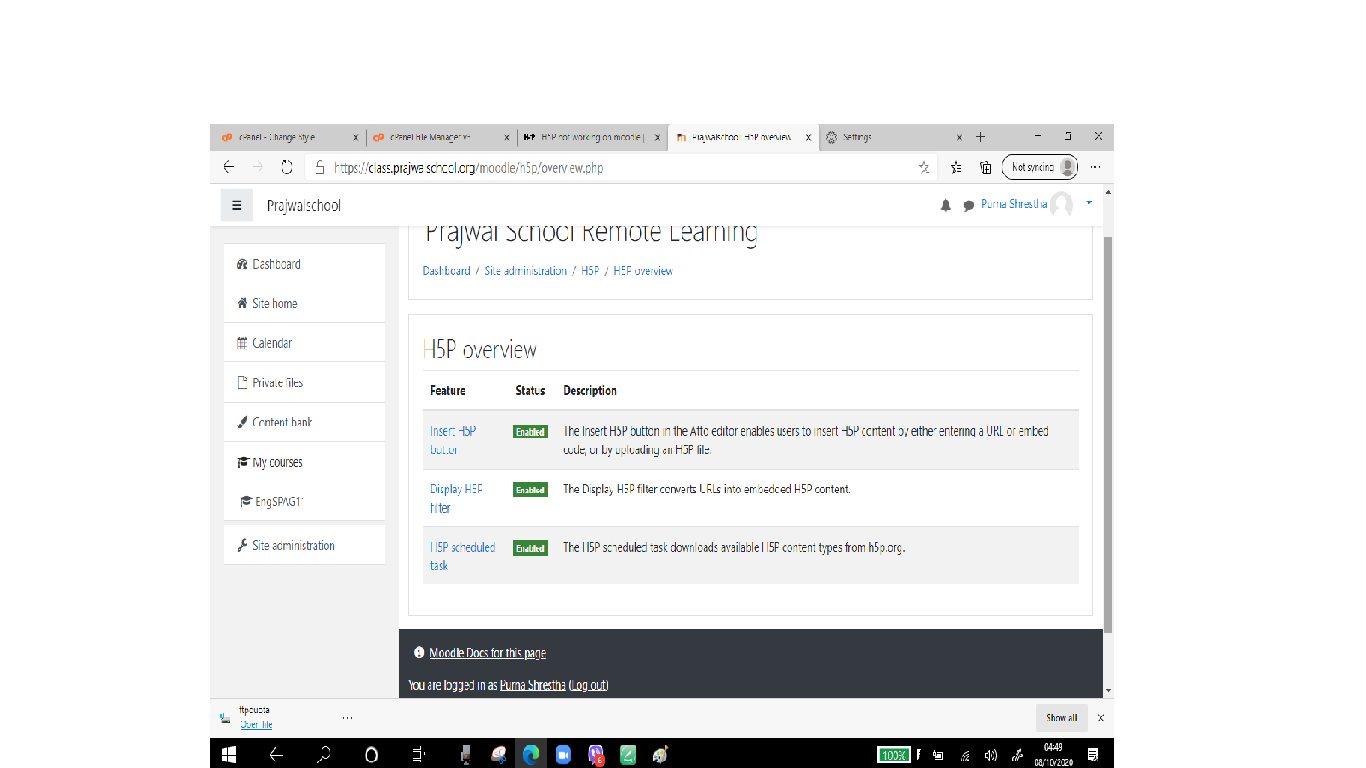Click Show all downloads button
Image resolution: width=1366 pixels, height=768 pixels.
coord(1061,717)
